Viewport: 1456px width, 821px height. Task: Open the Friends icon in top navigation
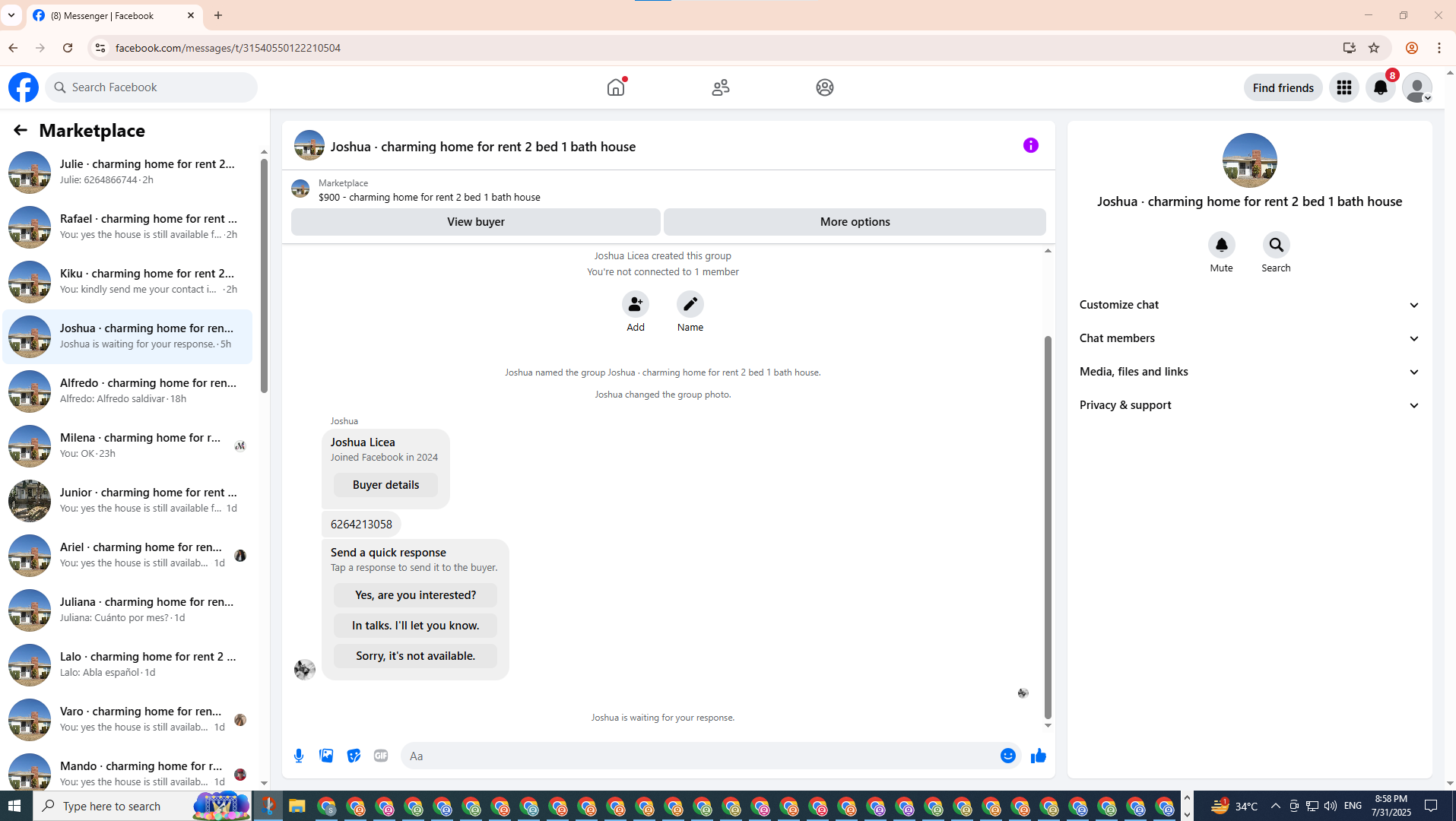coord(721,87)
